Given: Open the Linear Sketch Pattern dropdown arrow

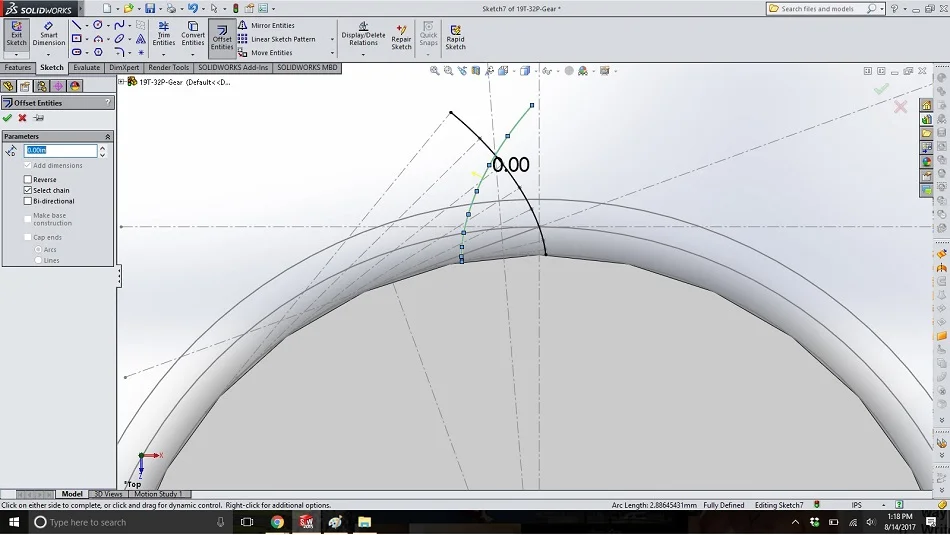Looking at the screenshot, I should (332, 39).
